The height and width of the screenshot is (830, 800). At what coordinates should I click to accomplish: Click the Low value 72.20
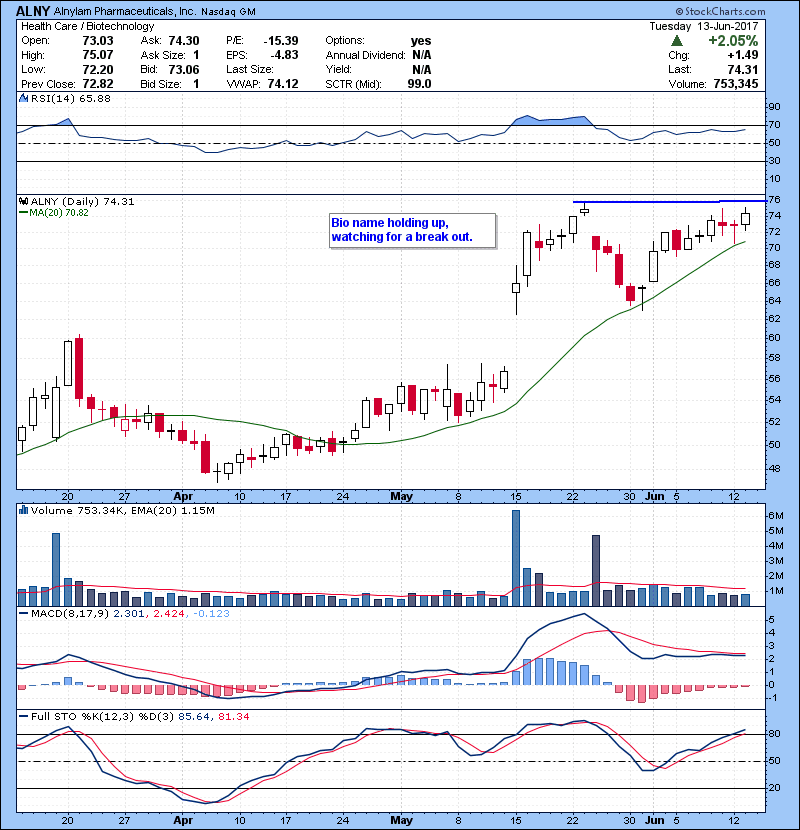click(98, 69)
